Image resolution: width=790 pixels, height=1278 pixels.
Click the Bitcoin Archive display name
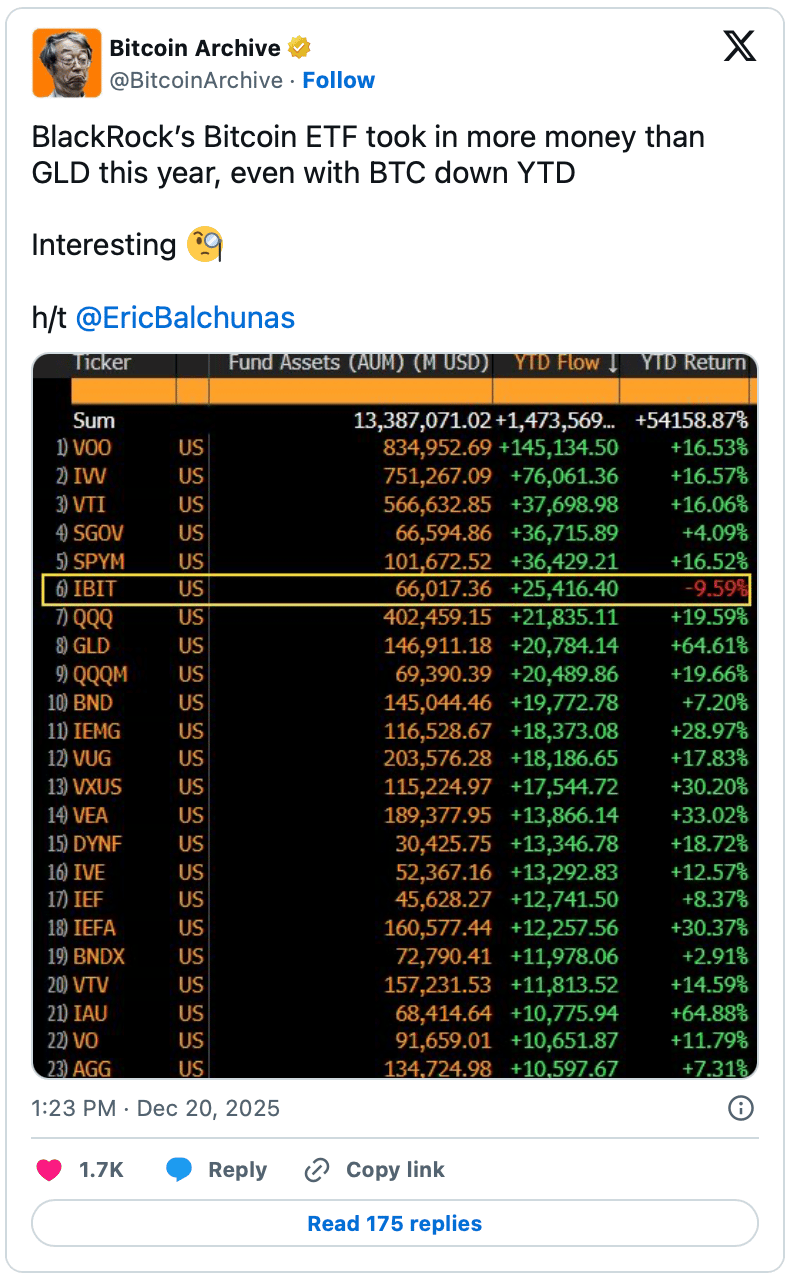pyautogui.click(x=194, y=48)
